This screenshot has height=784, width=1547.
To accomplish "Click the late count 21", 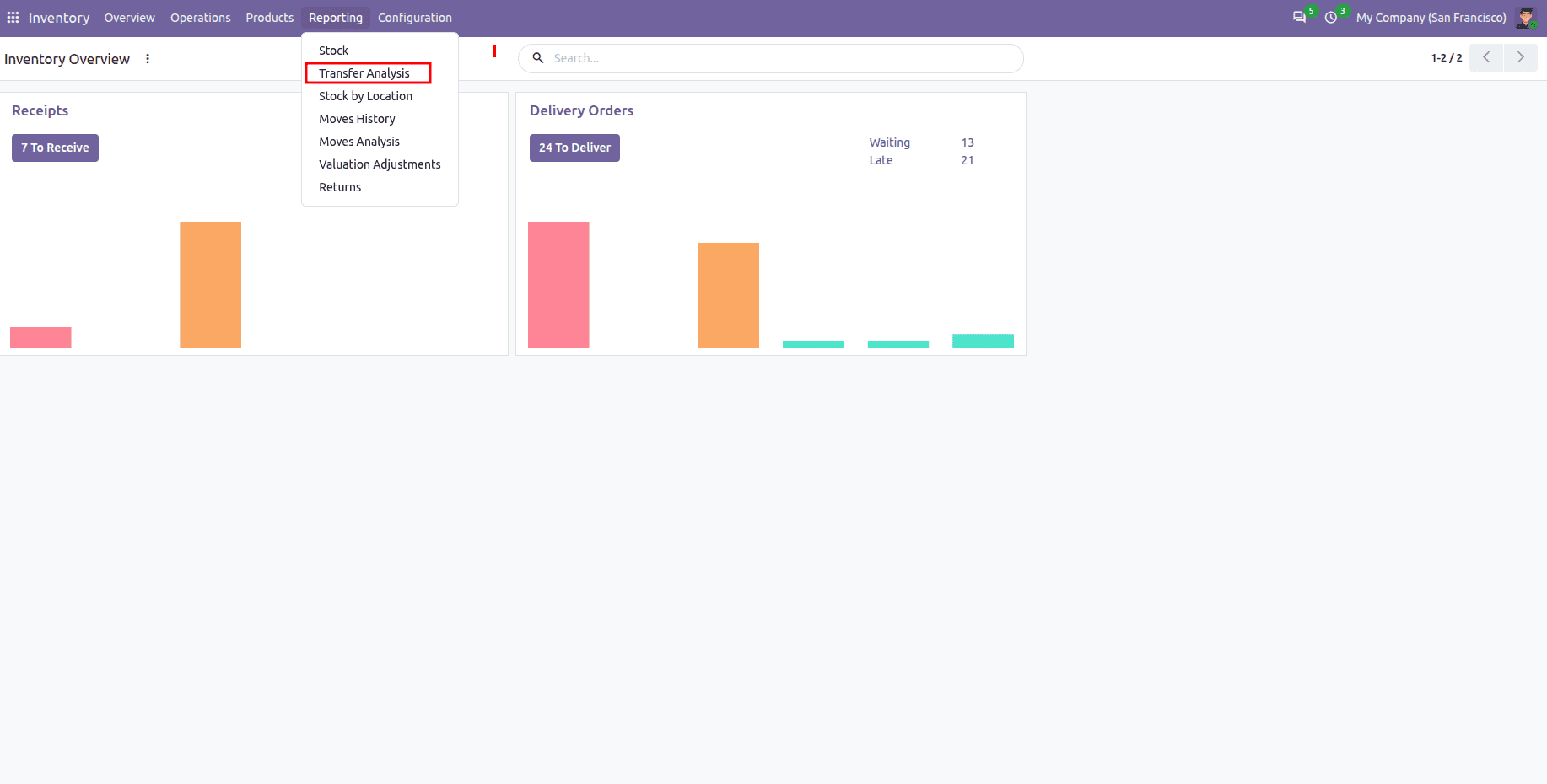I will tap(968, 160).
